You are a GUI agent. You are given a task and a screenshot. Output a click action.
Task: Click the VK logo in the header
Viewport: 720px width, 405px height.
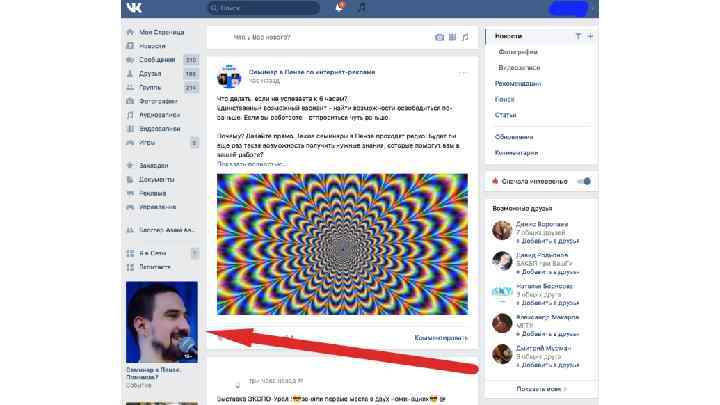(134, 8)
